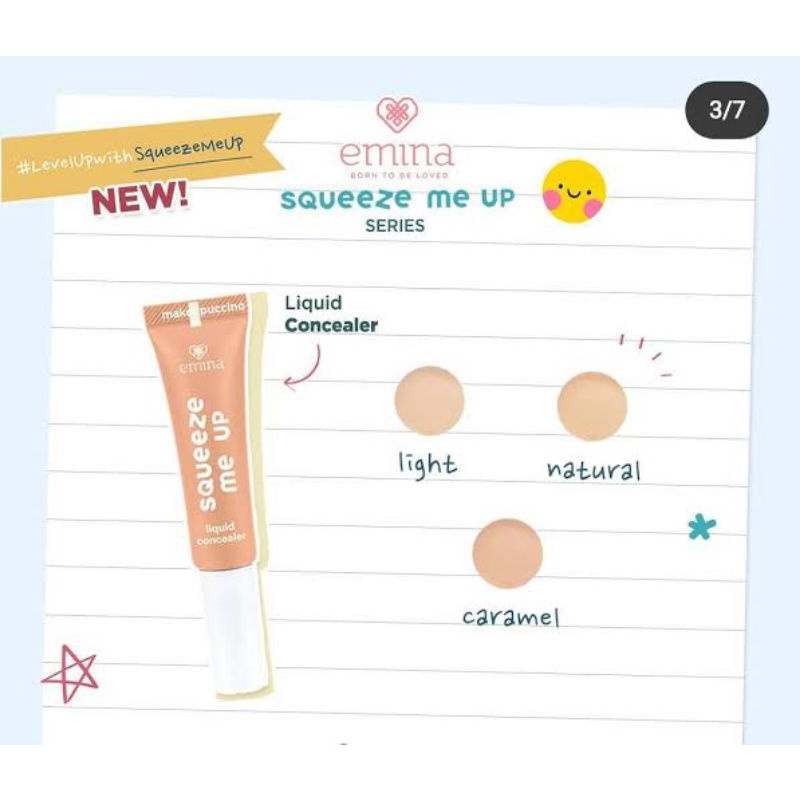
Task: Click the Emina heart logo icon
Action: 397,116
